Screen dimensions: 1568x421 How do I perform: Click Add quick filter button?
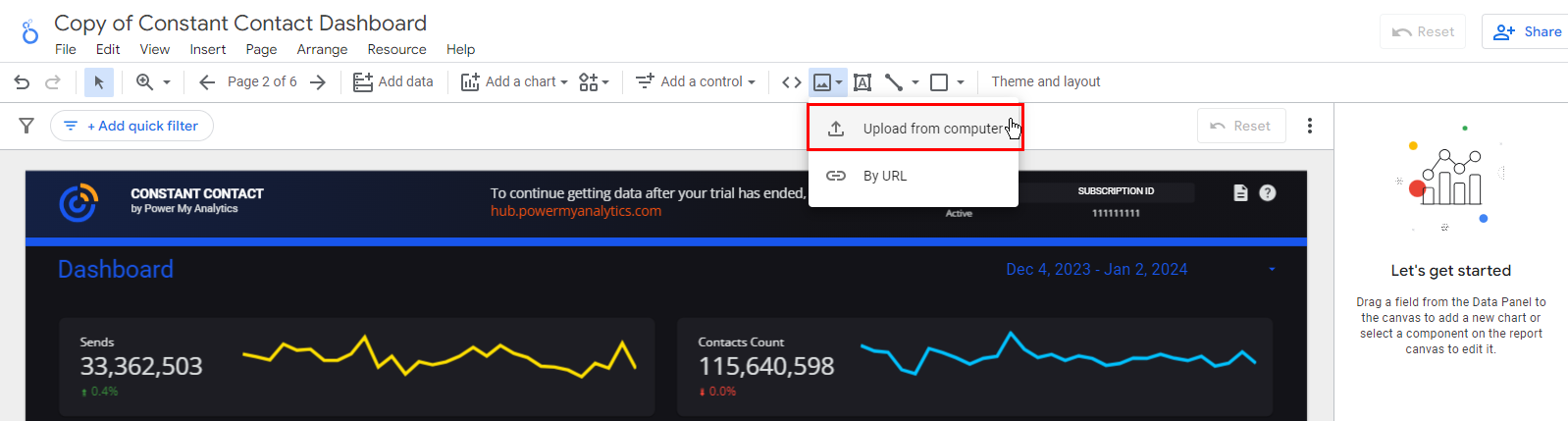point(131,126)
